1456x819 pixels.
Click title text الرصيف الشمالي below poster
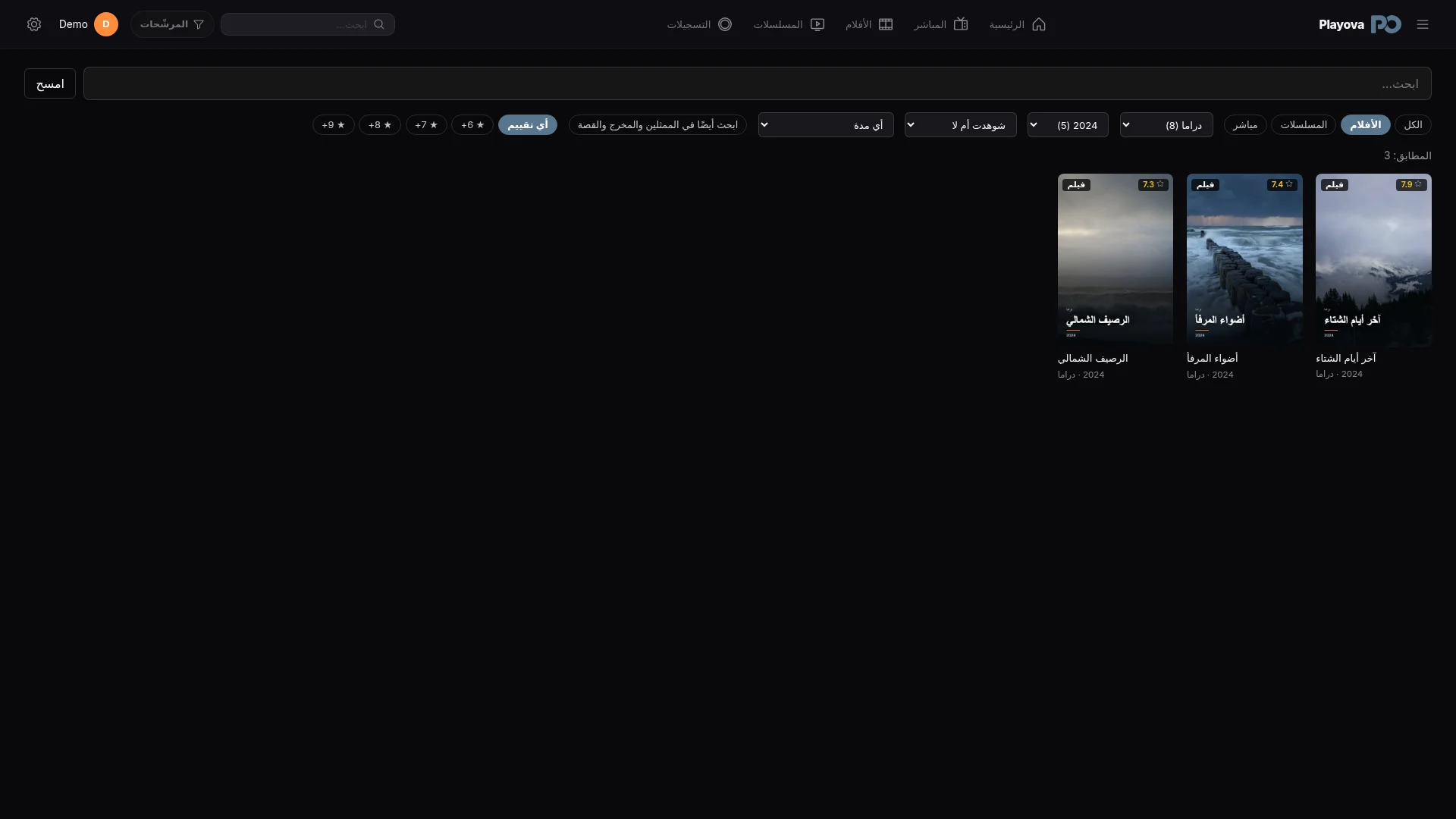tap(1093, 358)
